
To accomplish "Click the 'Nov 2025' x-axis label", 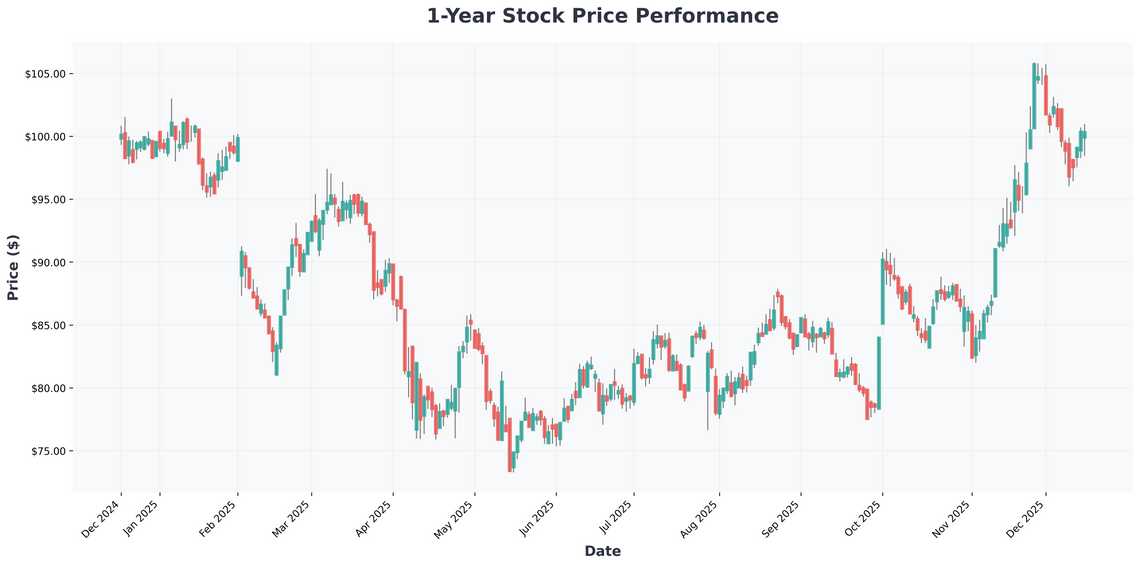I will click(x=954, y=520).
